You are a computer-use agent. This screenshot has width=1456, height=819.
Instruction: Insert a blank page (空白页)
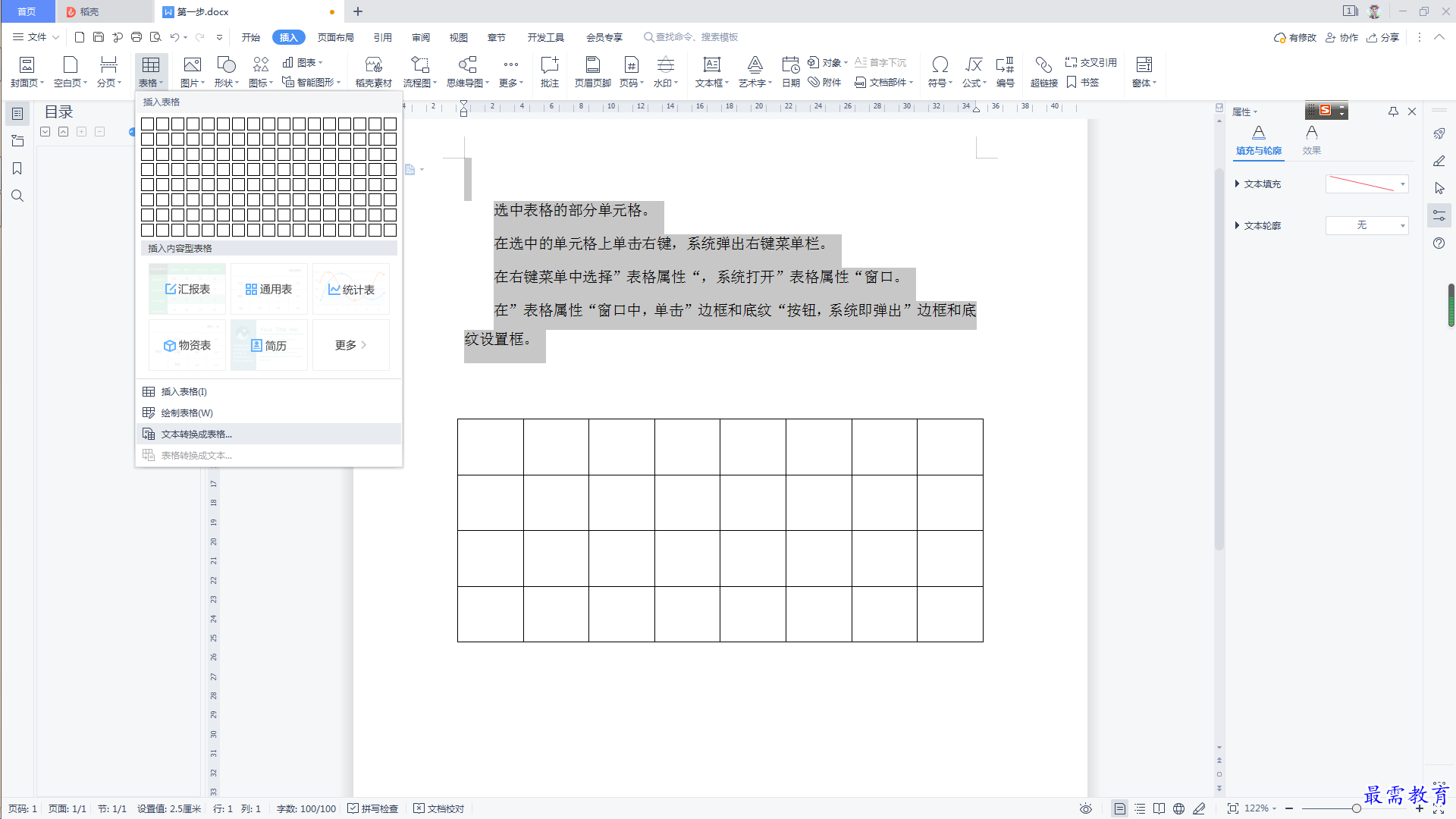pos(71,72)
